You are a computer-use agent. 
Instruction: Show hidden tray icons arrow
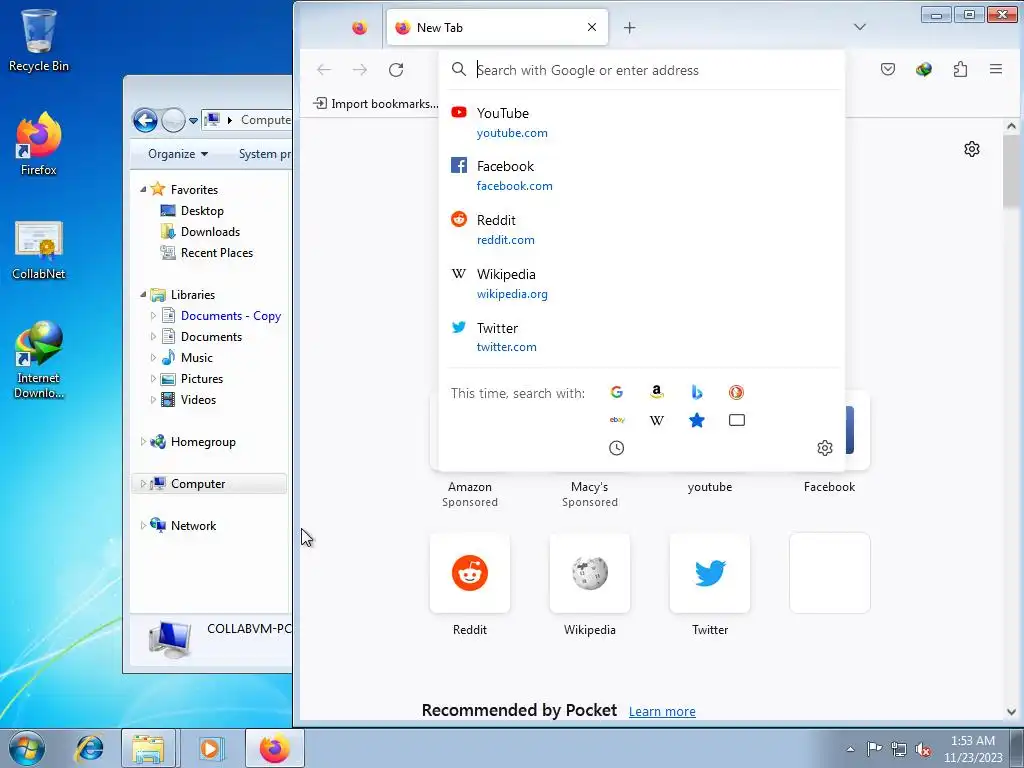(850, 750)
